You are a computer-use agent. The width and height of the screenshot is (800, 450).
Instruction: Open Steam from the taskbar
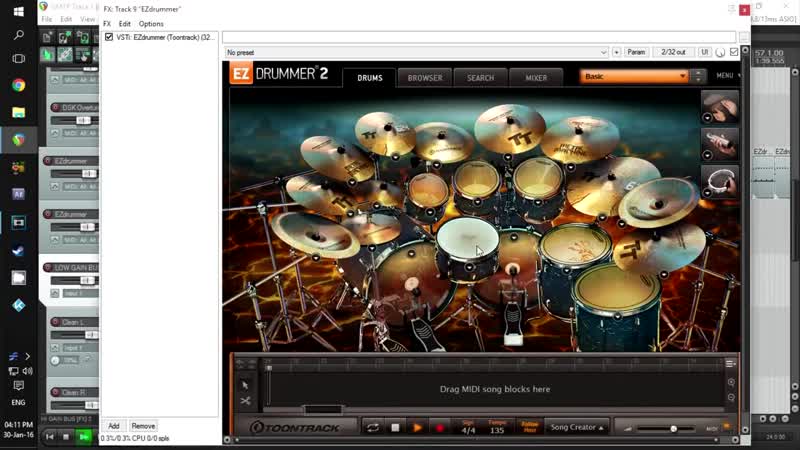coord(18,250)
